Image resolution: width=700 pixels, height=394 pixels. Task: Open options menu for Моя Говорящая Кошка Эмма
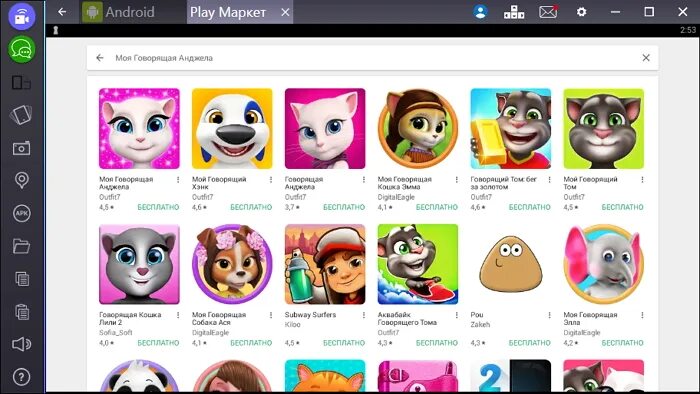click(457, 179)
